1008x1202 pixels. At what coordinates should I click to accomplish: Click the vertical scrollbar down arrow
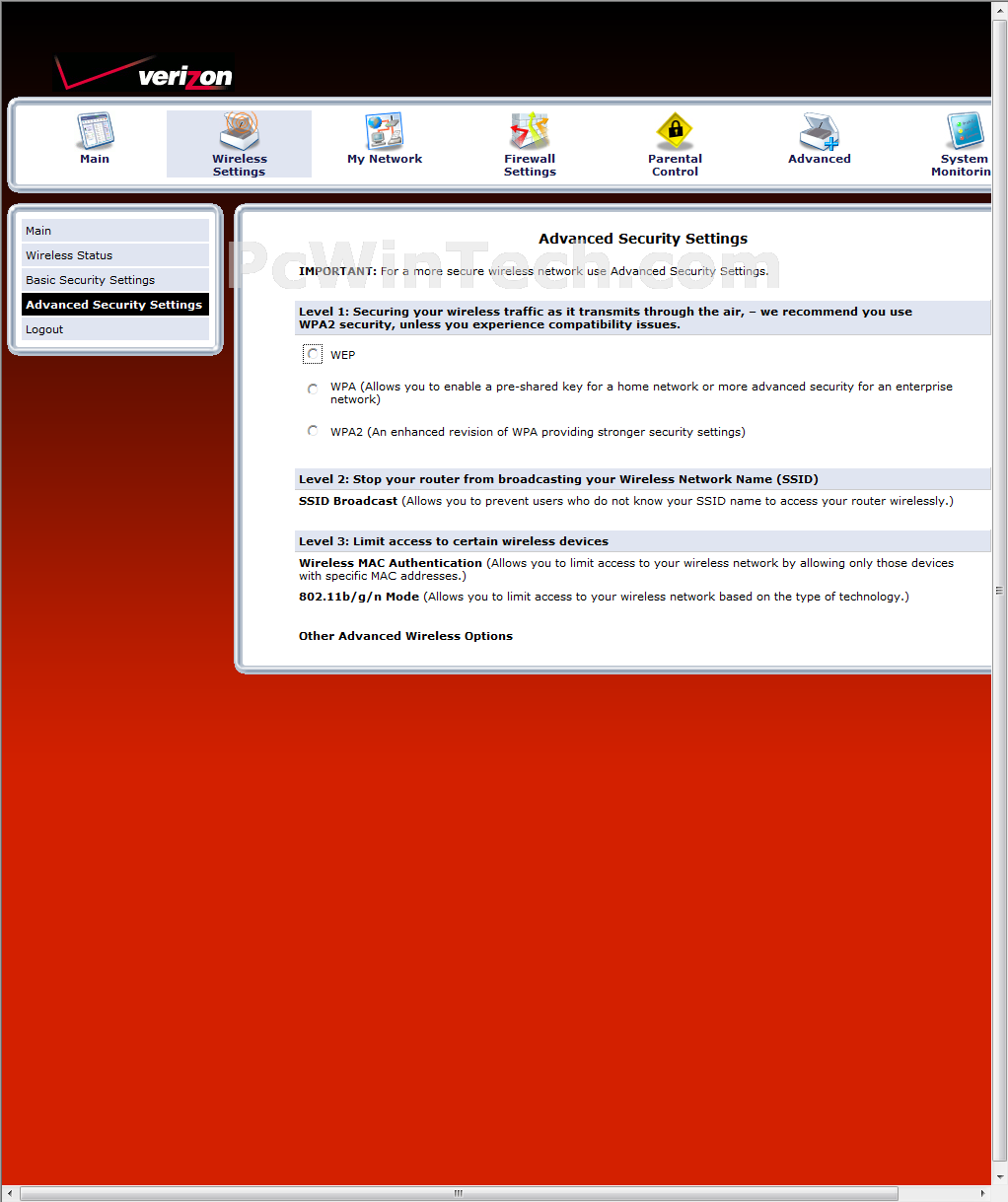point(999,1177)
